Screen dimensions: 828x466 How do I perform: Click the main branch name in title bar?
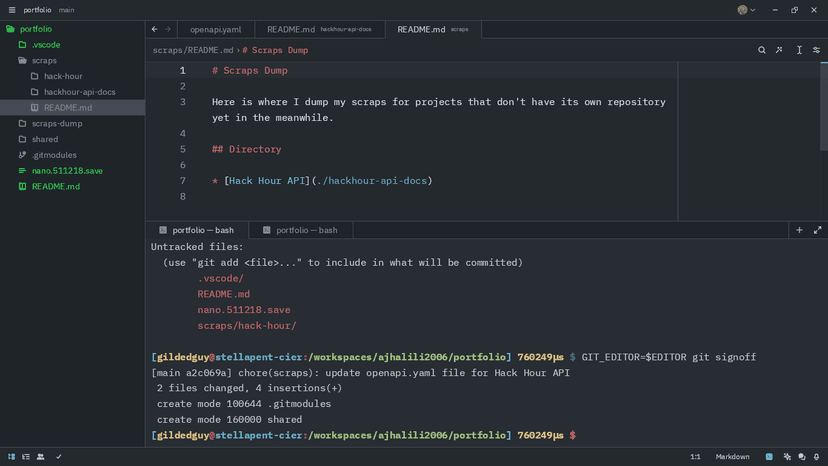pyautogui.click(x=66, y=10)
